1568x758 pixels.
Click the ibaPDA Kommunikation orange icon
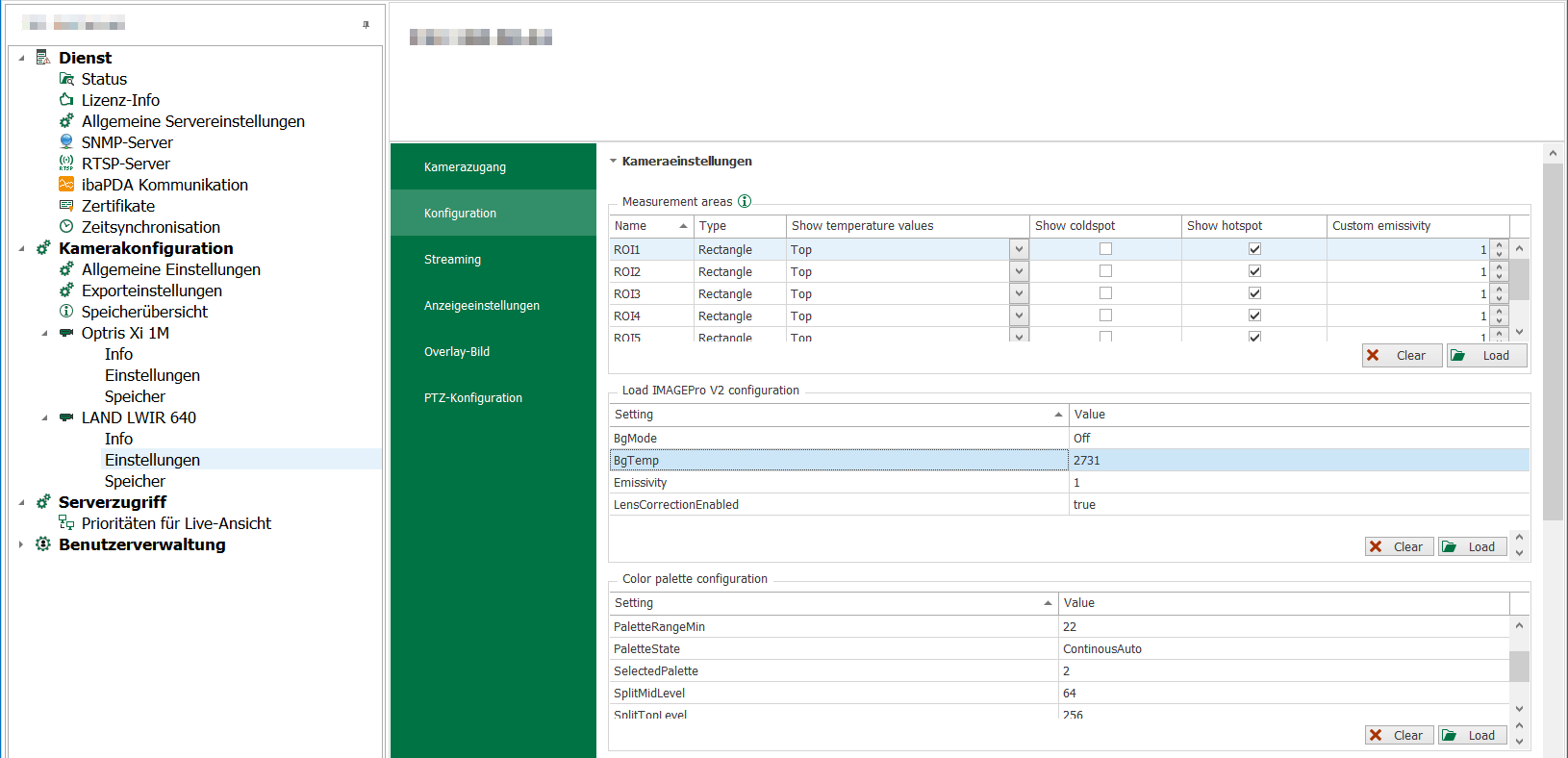point(66,185)
